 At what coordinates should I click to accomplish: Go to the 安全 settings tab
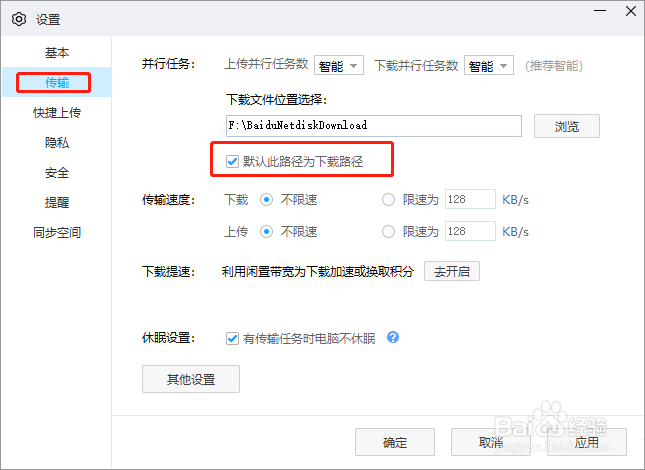coord(57,172)
